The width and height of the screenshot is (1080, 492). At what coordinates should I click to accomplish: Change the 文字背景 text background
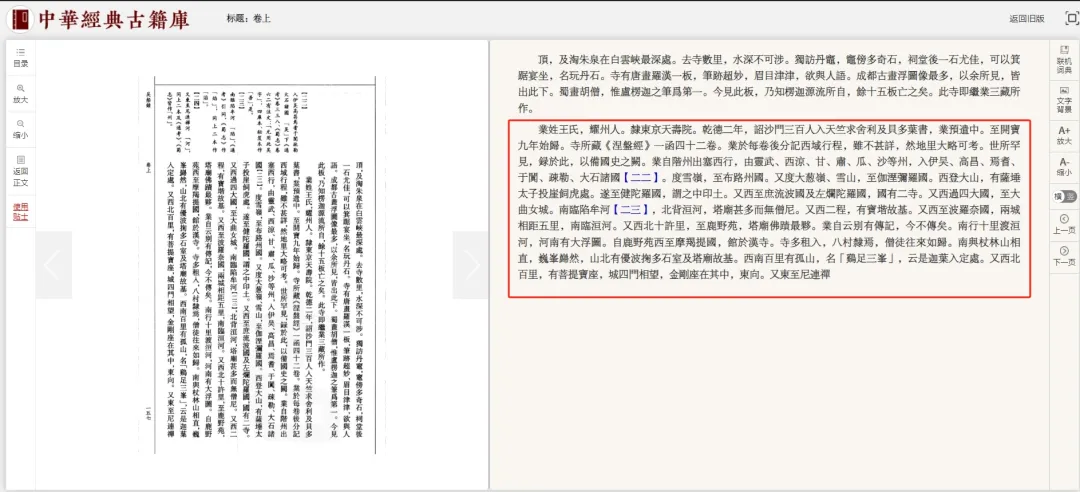(1063, 99)
